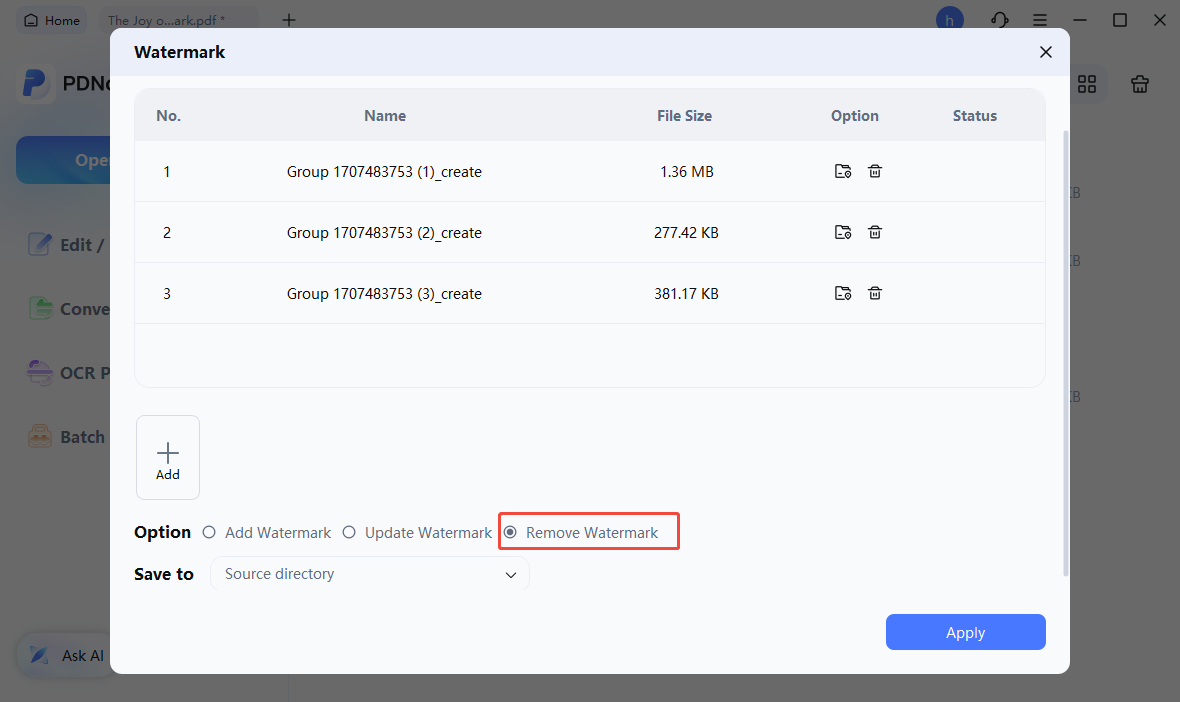Image resolution: width=1180 pixels, height=702 pixels.
Task: Click the Apply button
Action: point(964,632)
